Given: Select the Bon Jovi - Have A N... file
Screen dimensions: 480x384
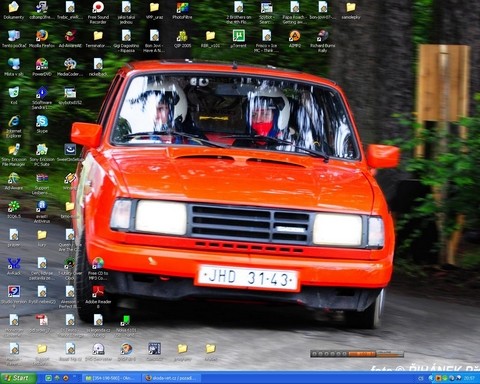Looking at the screenshot, I should click(x=154, y=41).
